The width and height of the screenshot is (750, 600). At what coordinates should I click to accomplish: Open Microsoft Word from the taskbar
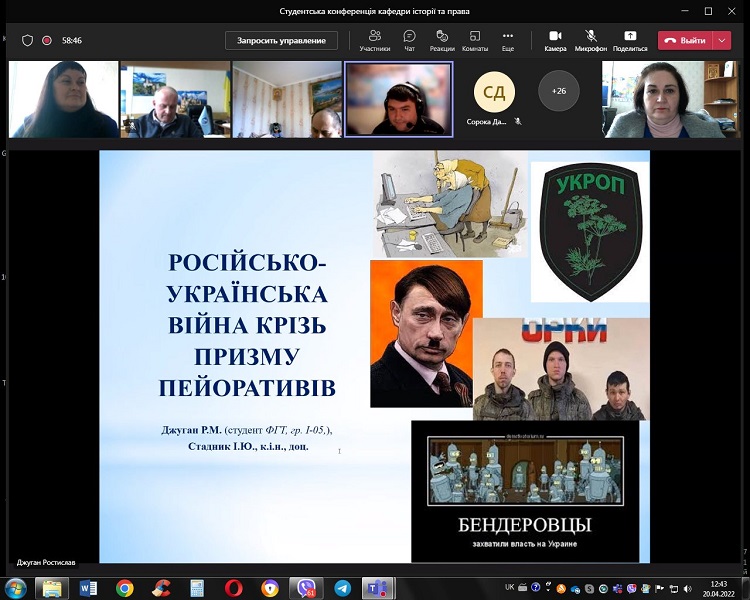(x=88, y=588)
